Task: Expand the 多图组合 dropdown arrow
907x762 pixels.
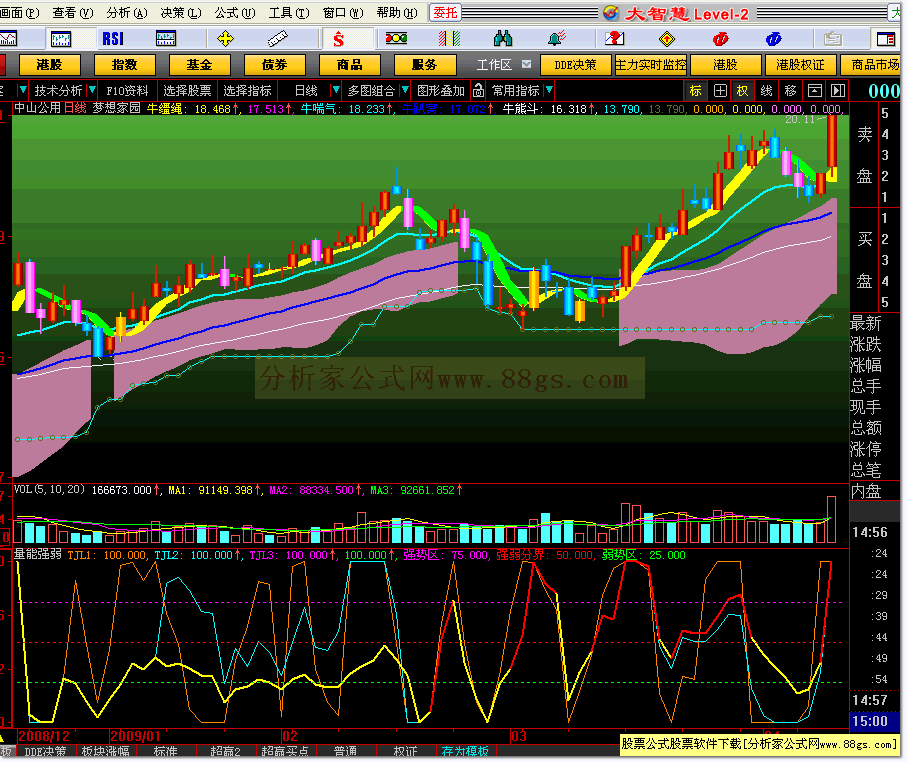Action: pos(405,90)
